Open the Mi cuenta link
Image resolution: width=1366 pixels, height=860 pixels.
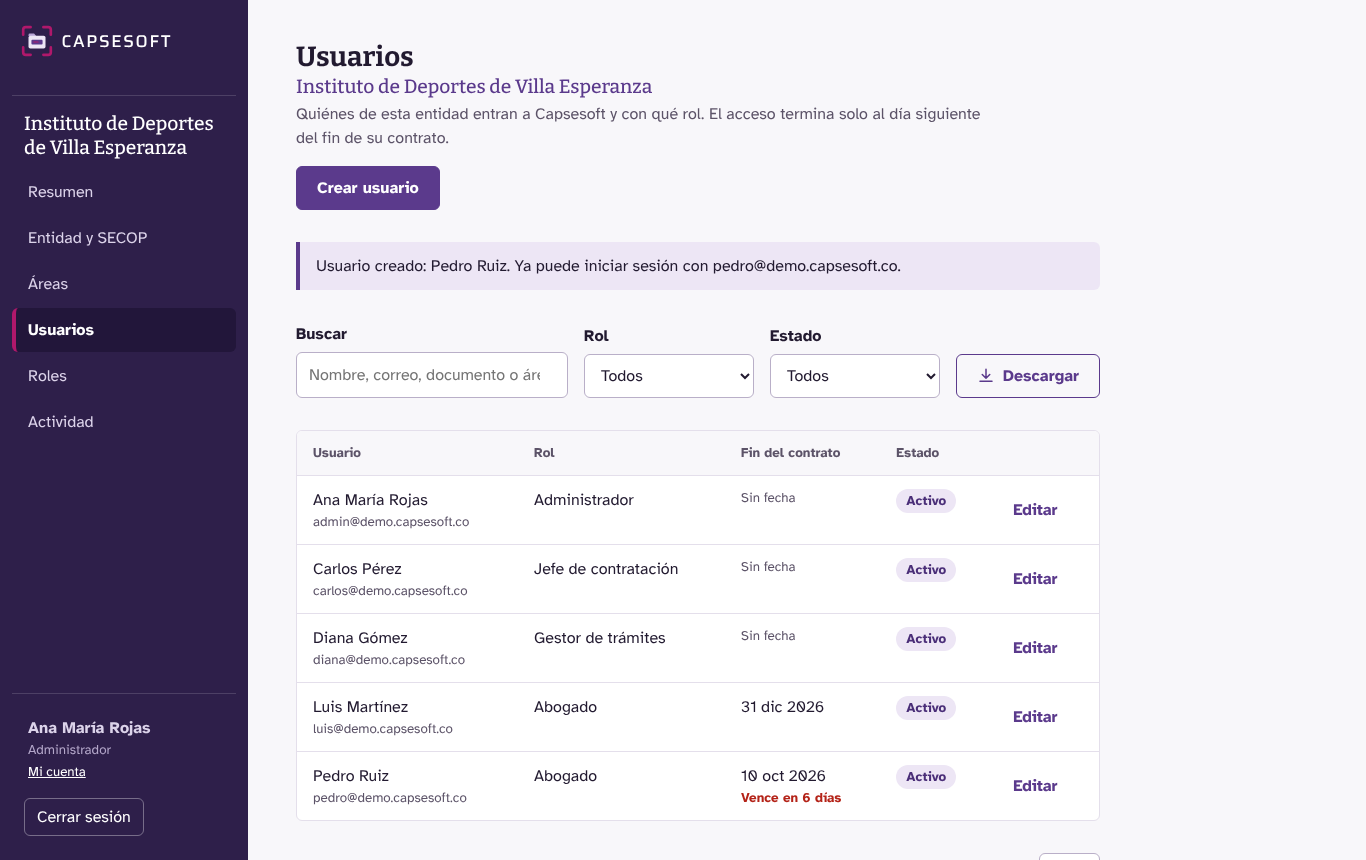pyautogui.click(x=57, y=772)
